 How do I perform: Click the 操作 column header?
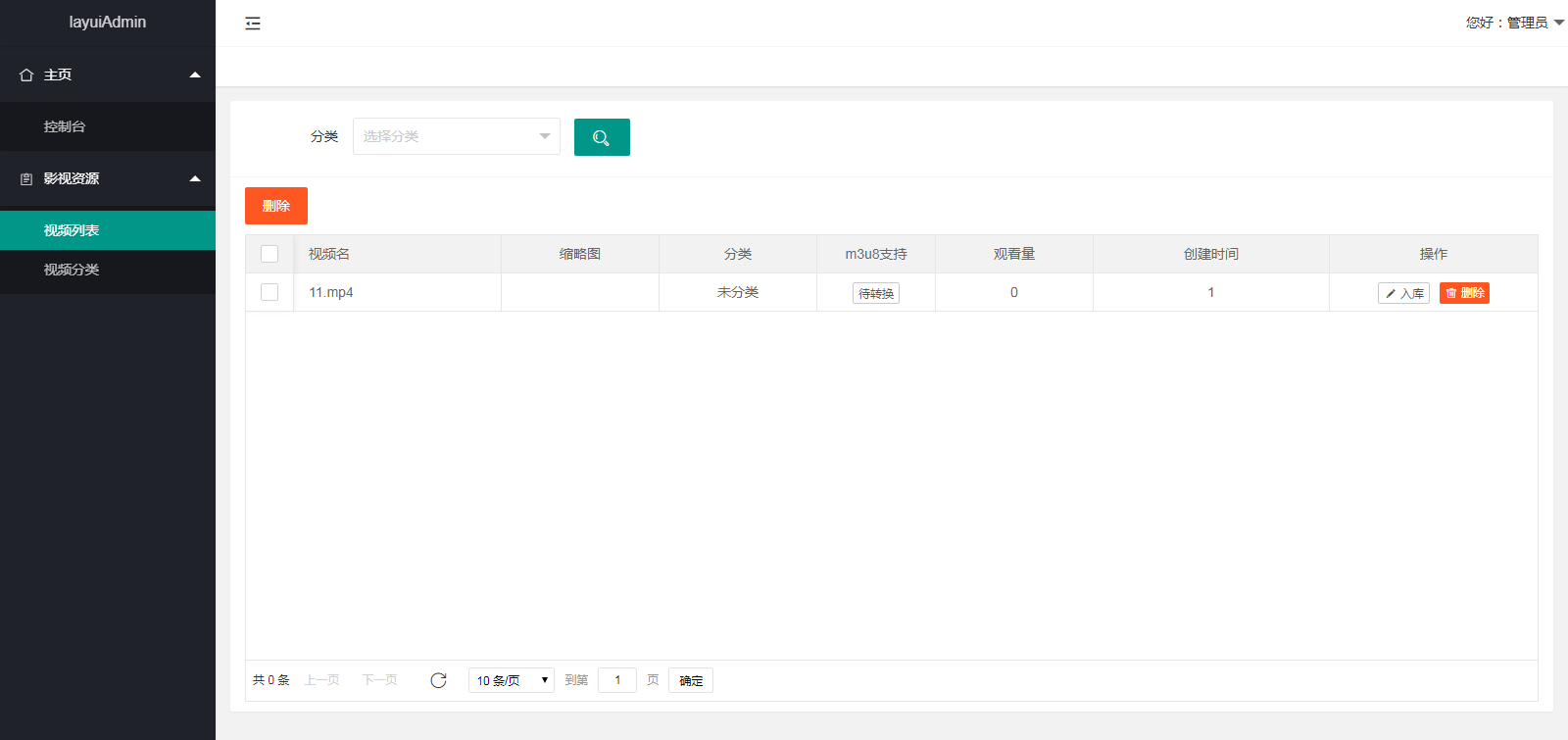coord(1434,254)
